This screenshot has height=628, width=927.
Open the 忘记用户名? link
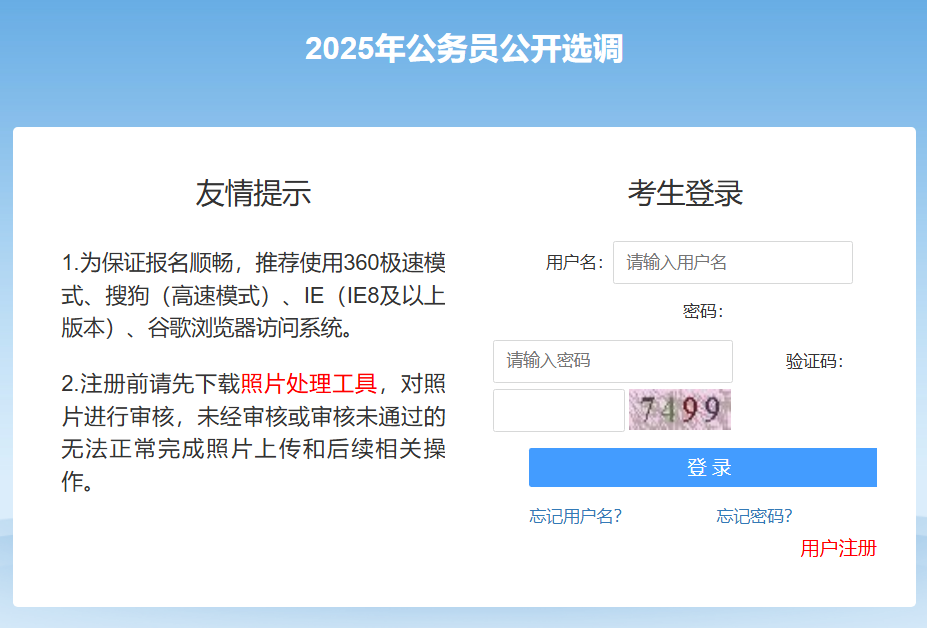(x=575, y=516)
